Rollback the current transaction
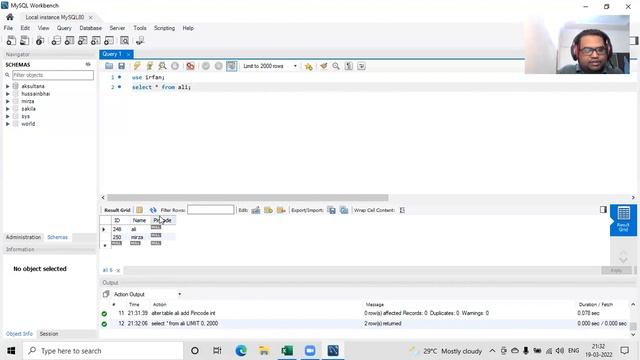Screen dimensions: 640x360 pos(218,66)
